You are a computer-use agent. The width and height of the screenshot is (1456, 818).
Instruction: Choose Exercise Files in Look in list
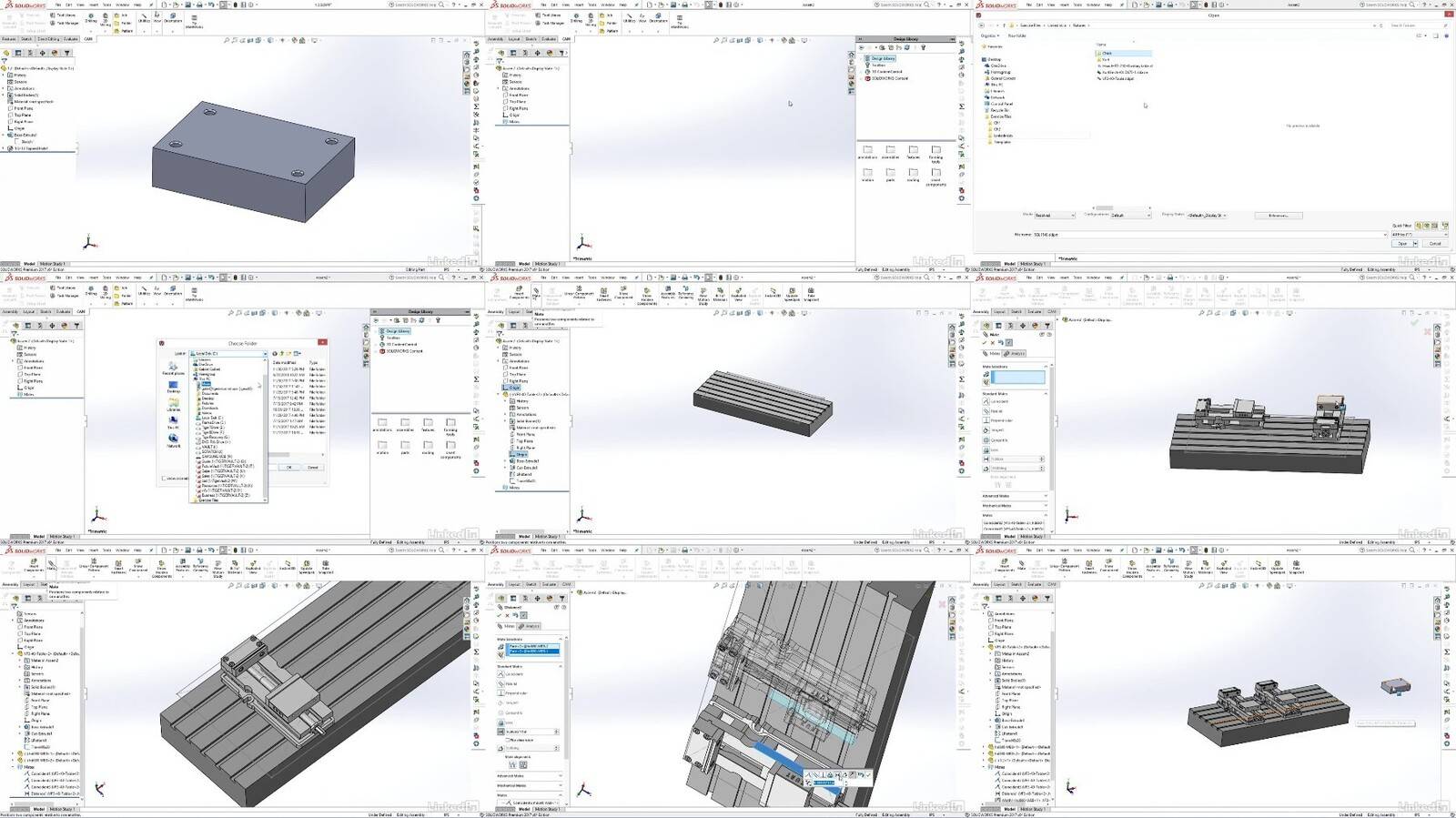[x=208, y=500]
